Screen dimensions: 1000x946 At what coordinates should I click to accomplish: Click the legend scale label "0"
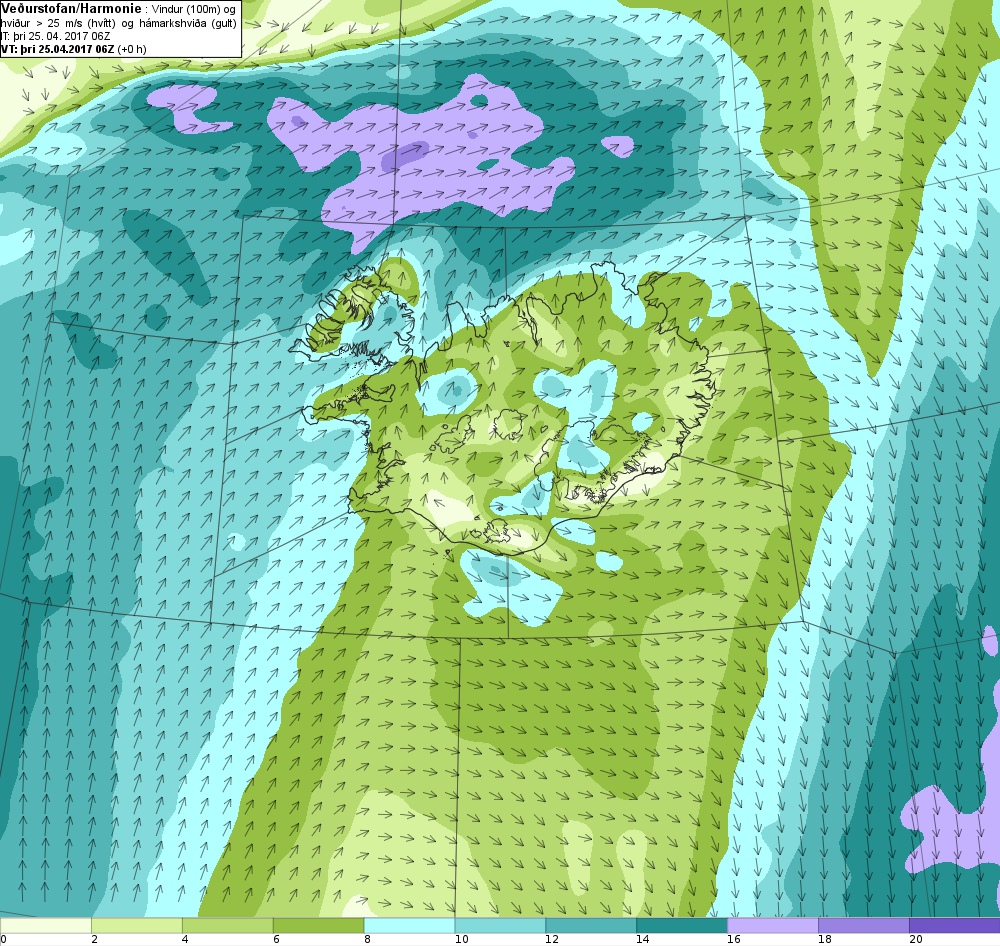[4, 939]
